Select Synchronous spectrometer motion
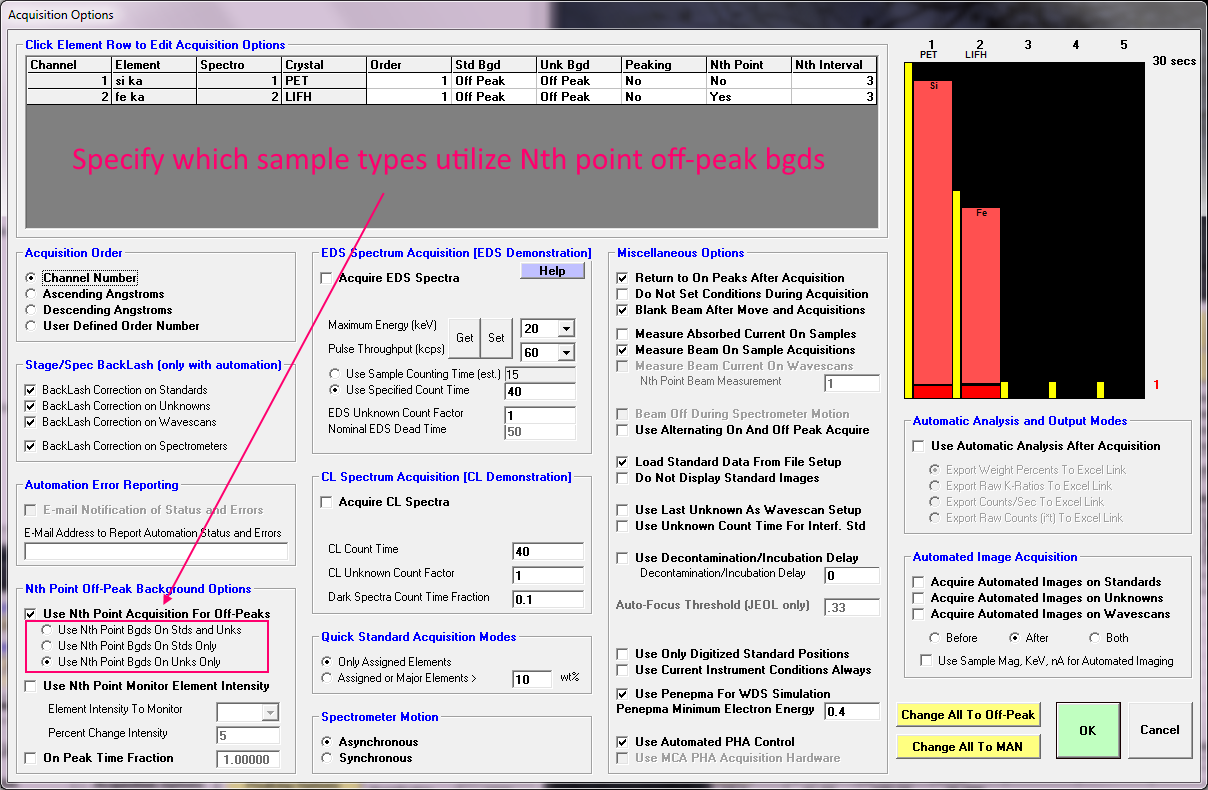Image resolution: width=1208 pixels, height=790 pixels. pos(328,758)
